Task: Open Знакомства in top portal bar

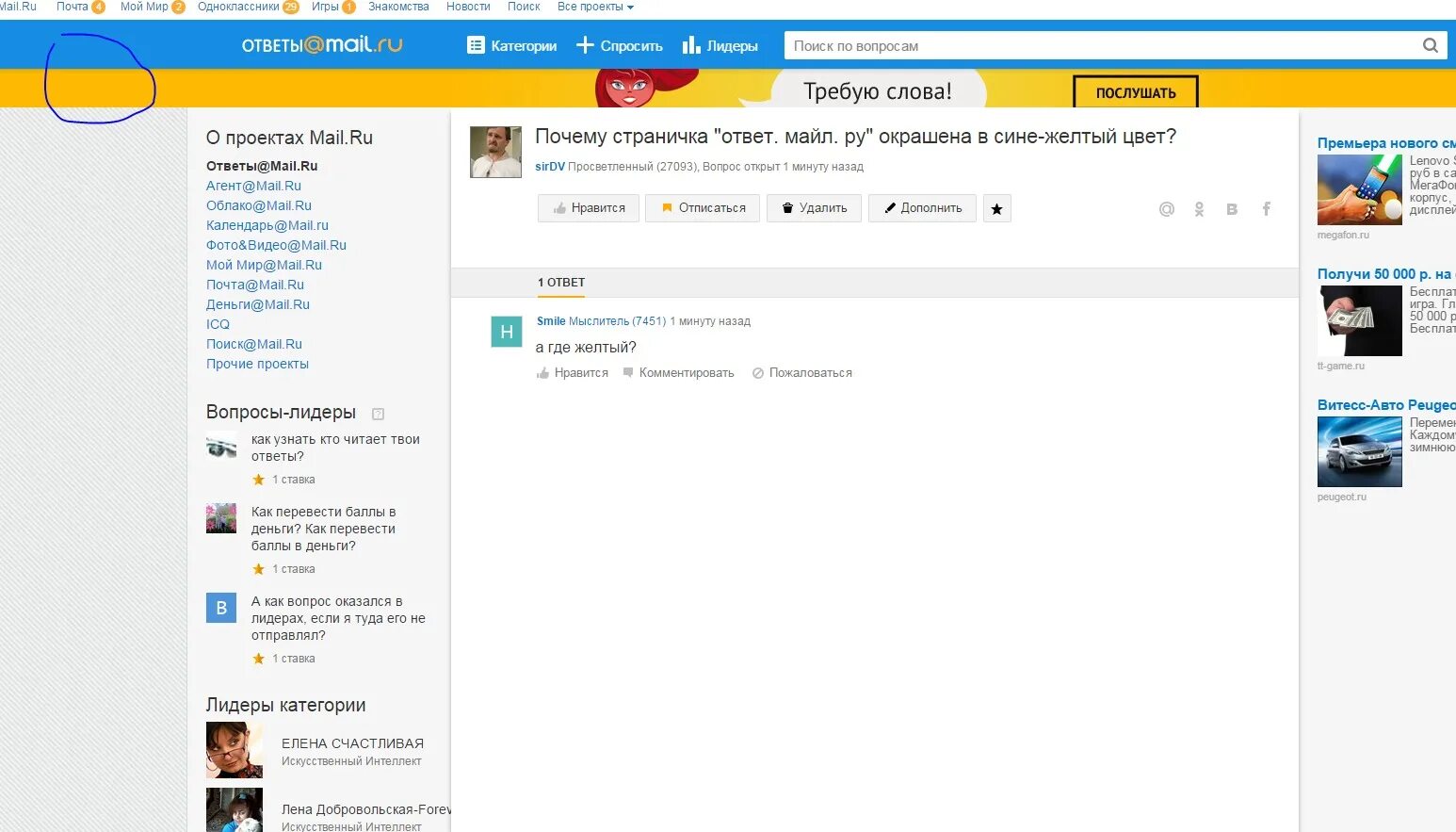Action: click(398, 7)
